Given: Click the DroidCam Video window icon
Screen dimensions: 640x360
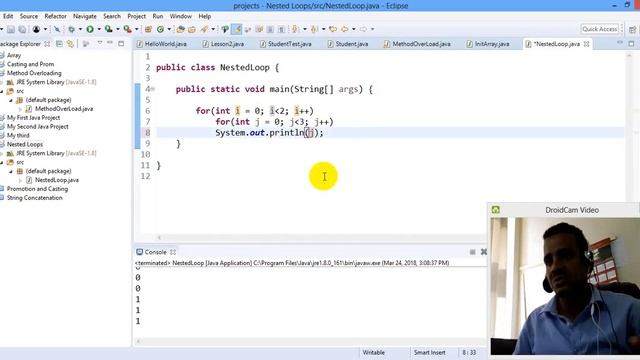Looking at the screenshot, I should tap(496, 210).
